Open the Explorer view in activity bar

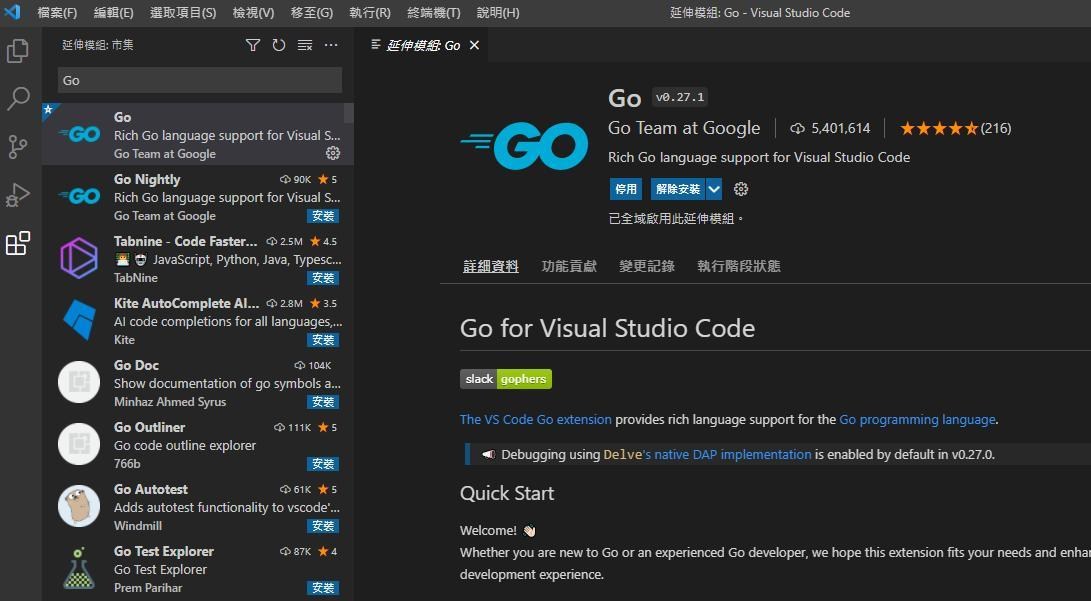tap(17, 51)
